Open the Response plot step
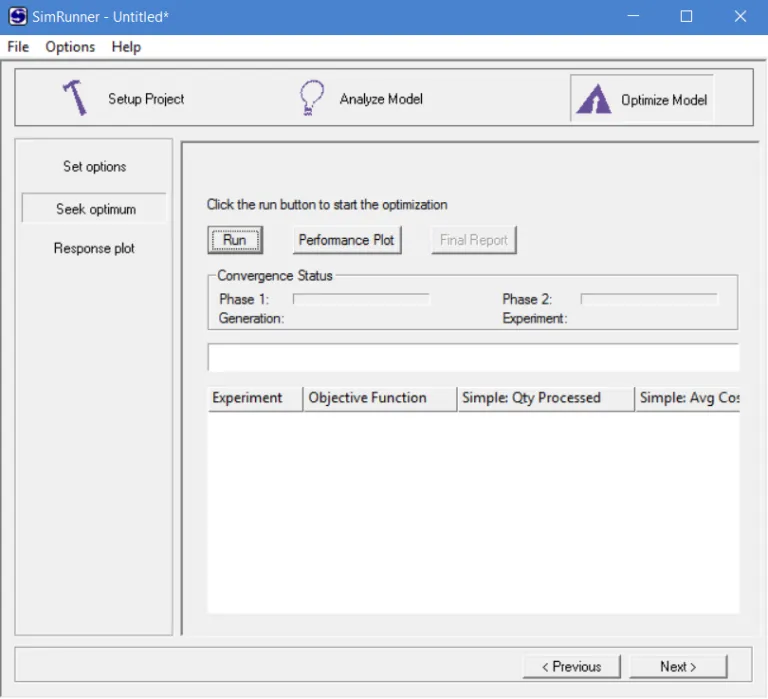This screenshot has height=699, width=768. tap(94, 248)
